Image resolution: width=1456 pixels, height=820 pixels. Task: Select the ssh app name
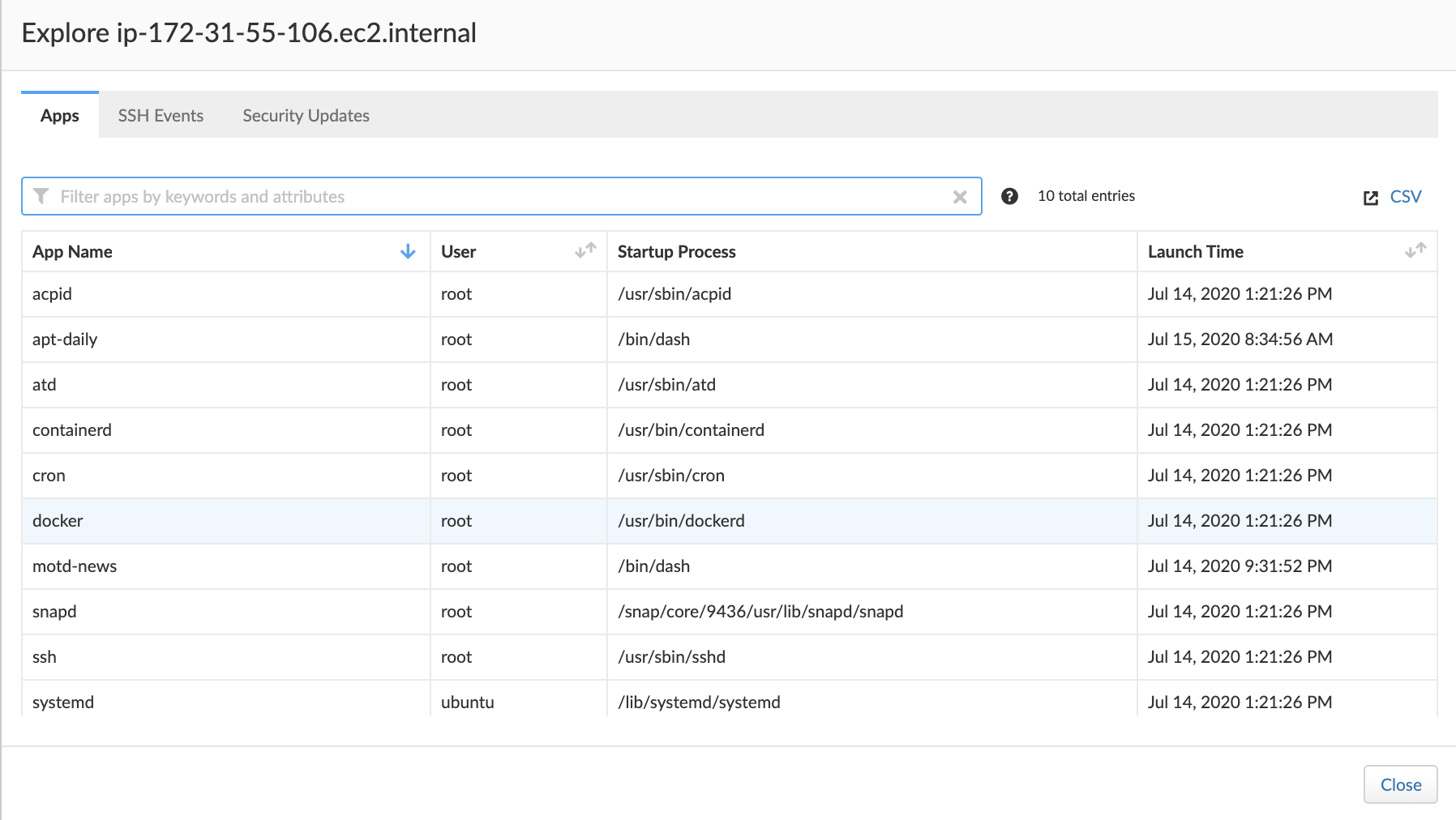tap(45, 657)
